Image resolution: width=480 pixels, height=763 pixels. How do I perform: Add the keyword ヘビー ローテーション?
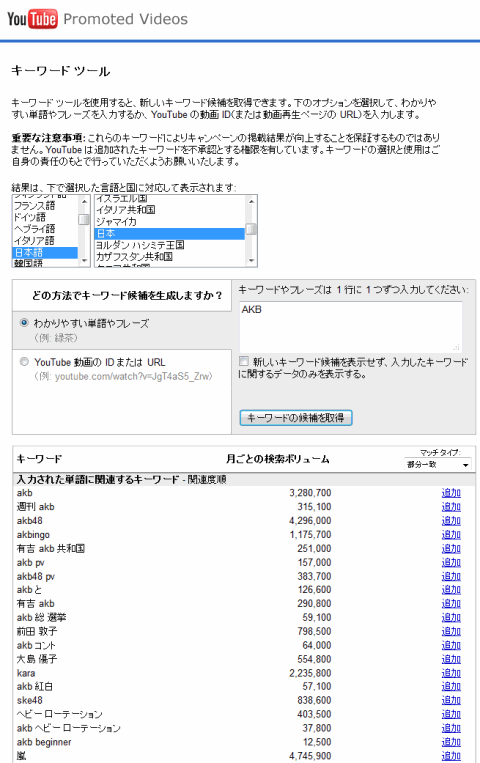[451, 714]
